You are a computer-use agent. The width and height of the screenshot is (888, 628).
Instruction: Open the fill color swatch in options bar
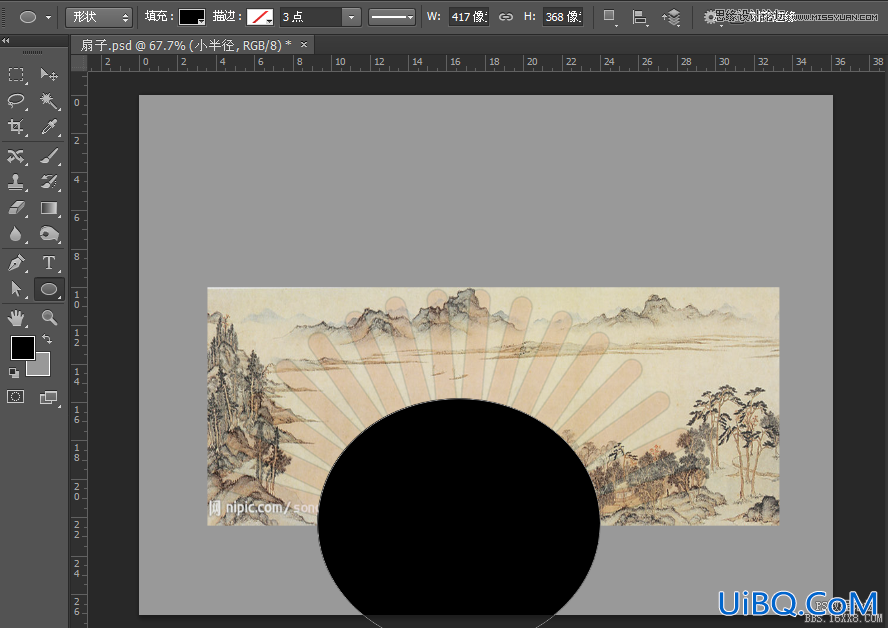pyautogui.click(x=192, y=17)
